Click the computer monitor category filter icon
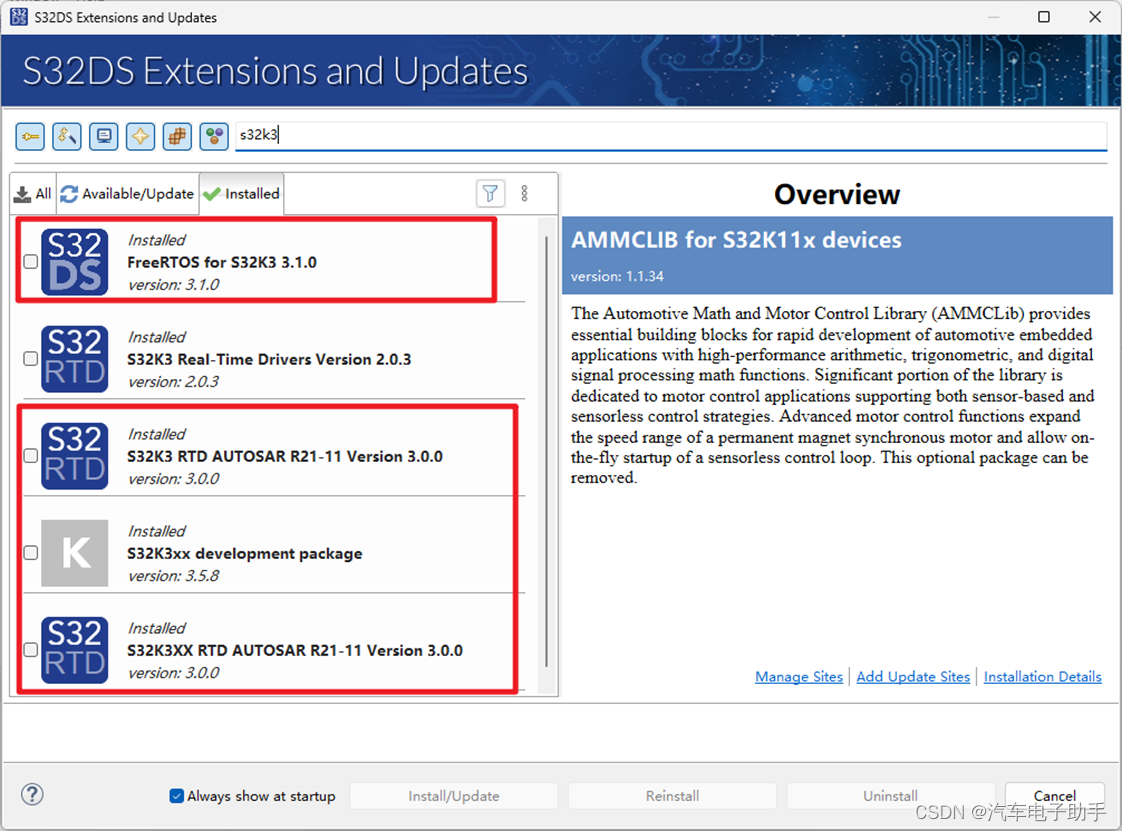The height and width of the screenshot is (831, 1122). [104, 136]
